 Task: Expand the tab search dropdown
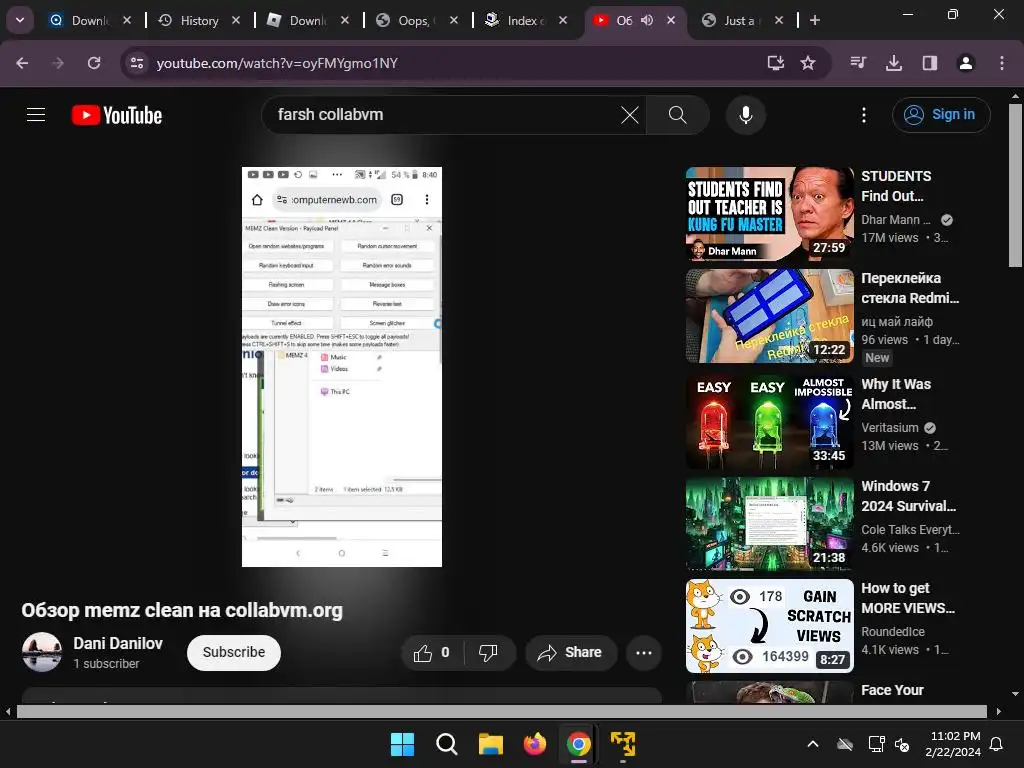(x=20, y=20)
